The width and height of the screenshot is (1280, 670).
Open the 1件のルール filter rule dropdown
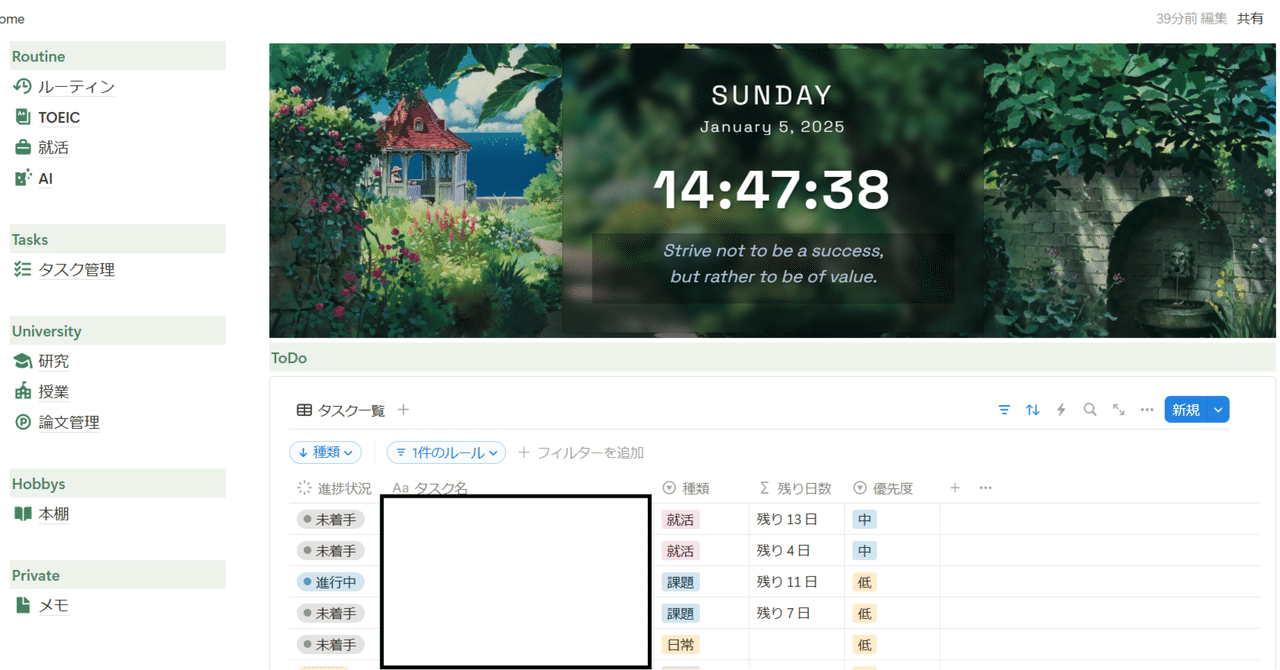[446, 452]
